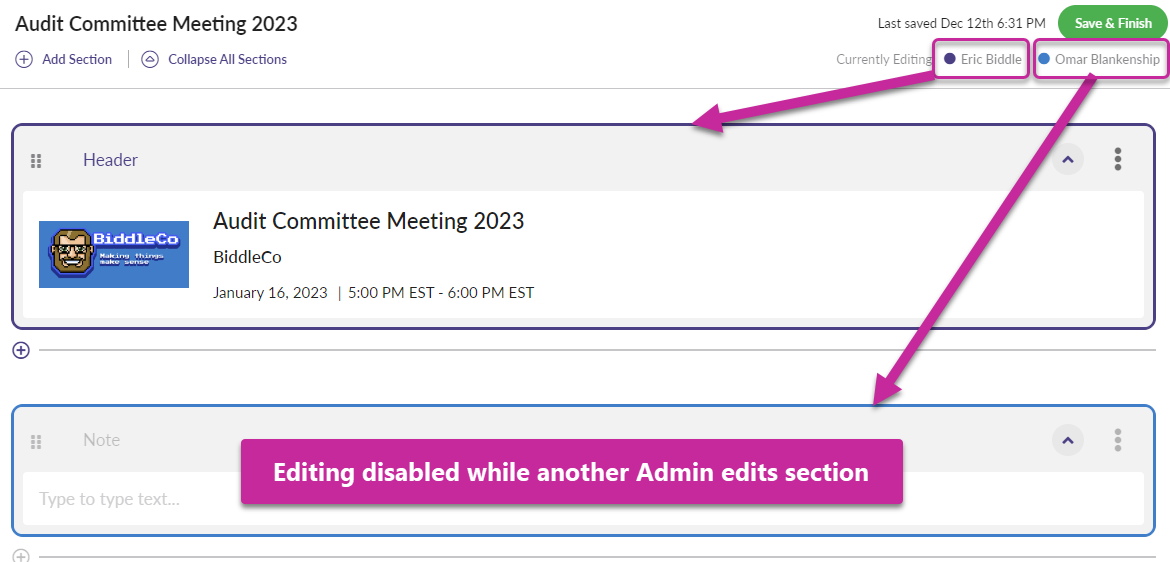Click the Add Section plus icon
The image size is (1170, 562).
click(24, 59)
